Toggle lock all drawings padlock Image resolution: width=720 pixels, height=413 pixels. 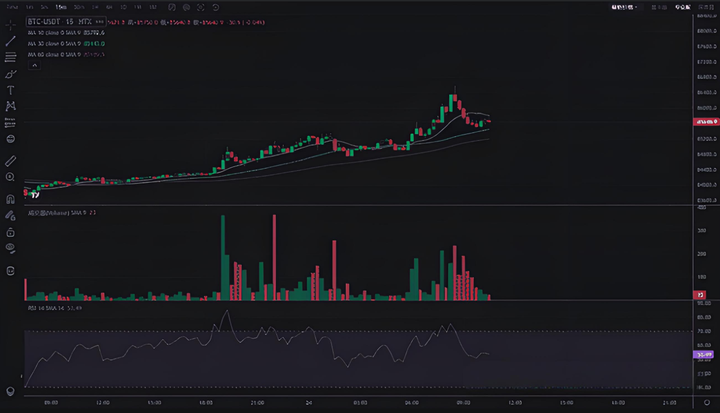(x=10, y=230)
